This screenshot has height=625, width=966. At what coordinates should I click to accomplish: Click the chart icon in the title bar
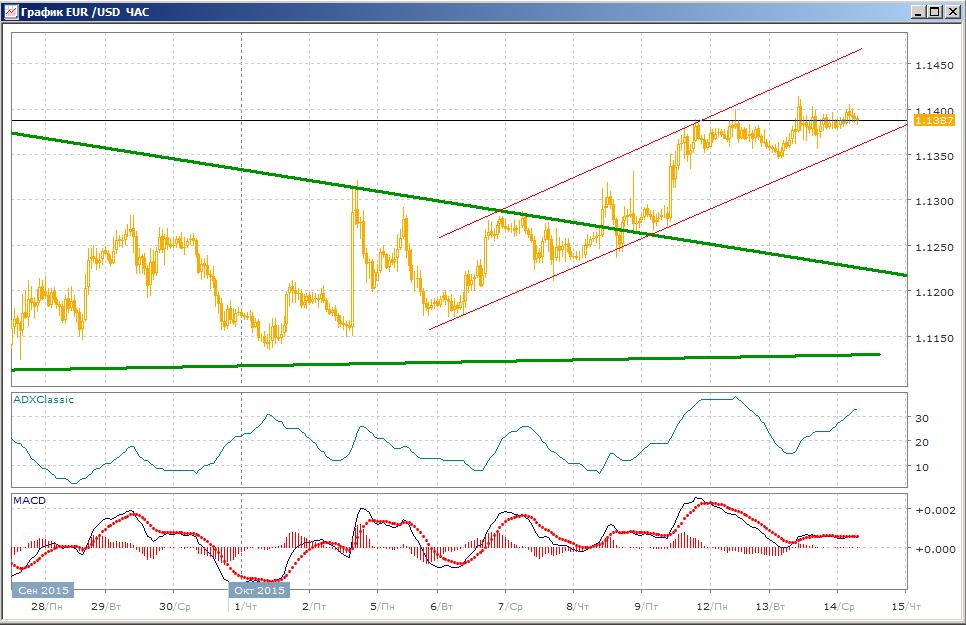10,12
